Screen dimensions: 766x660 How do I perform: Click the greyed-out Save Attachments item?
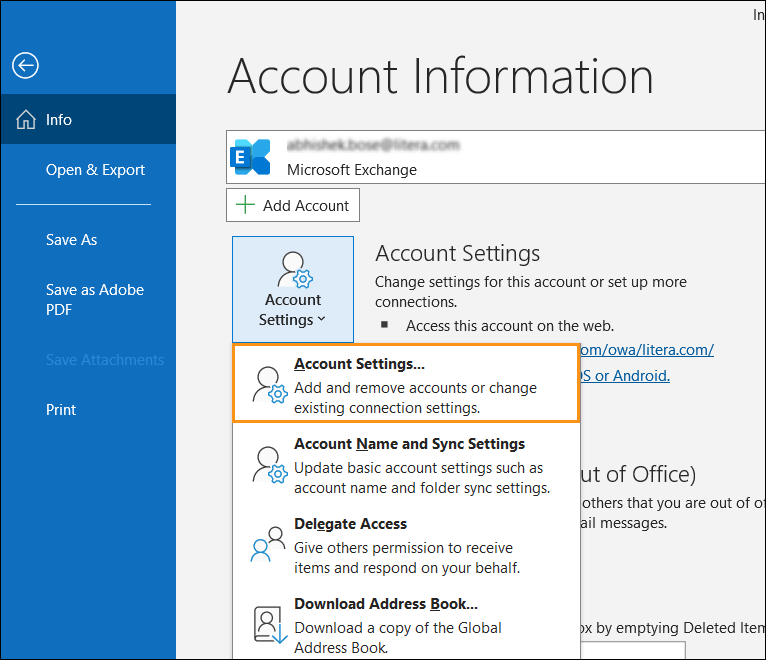(x=105, y=360)
